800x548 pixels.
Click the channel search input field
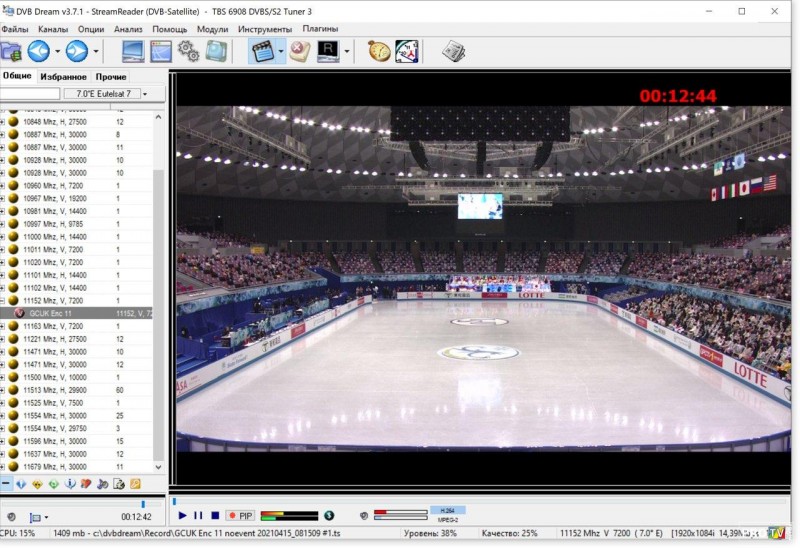tap(29, 94)
